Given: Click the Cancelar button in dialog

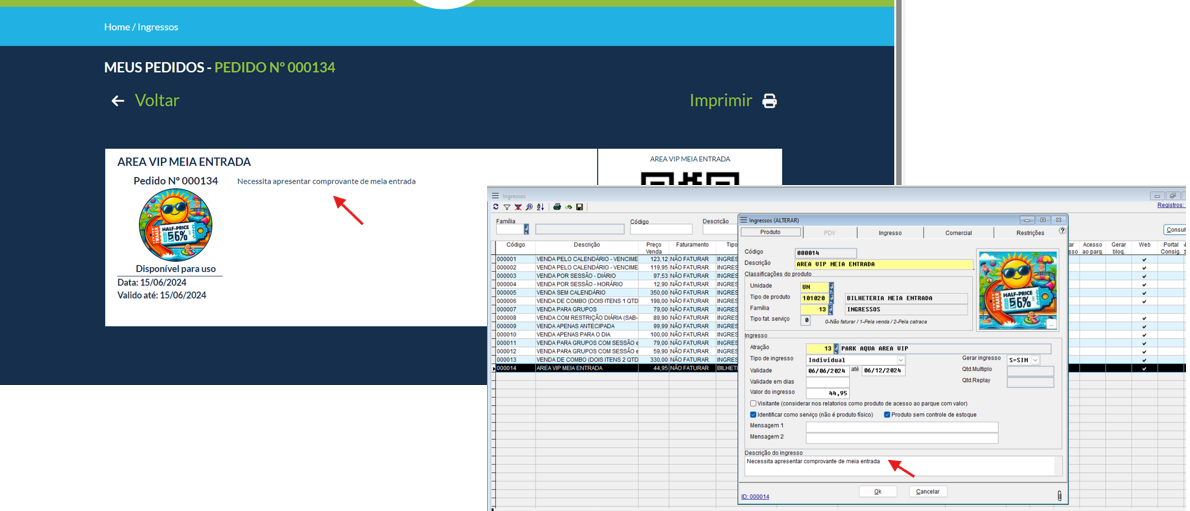Looking at the screenshot, I should tap(928, 491).
